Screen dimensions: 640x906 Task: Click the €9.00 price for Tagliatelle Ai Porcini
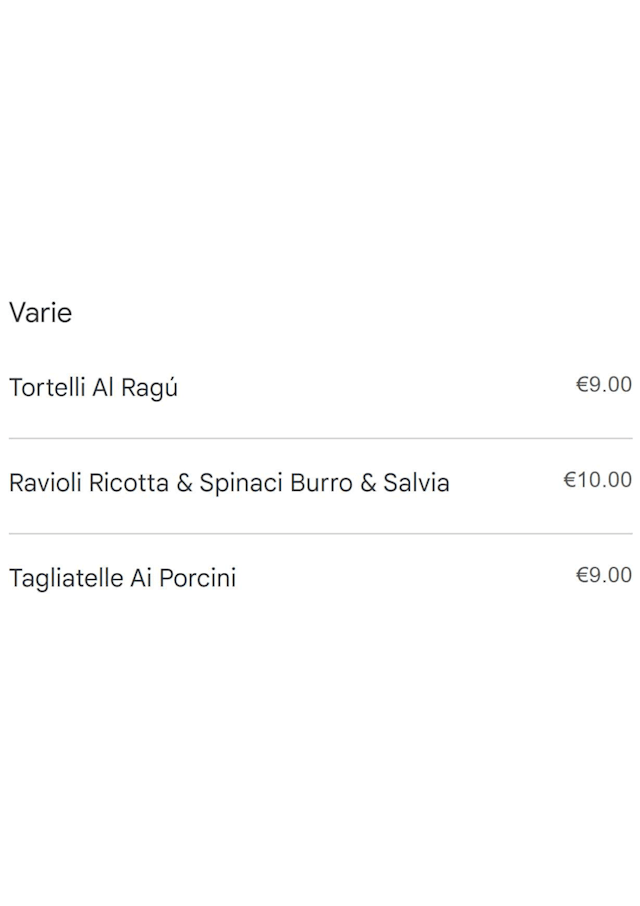coord(604,575)
